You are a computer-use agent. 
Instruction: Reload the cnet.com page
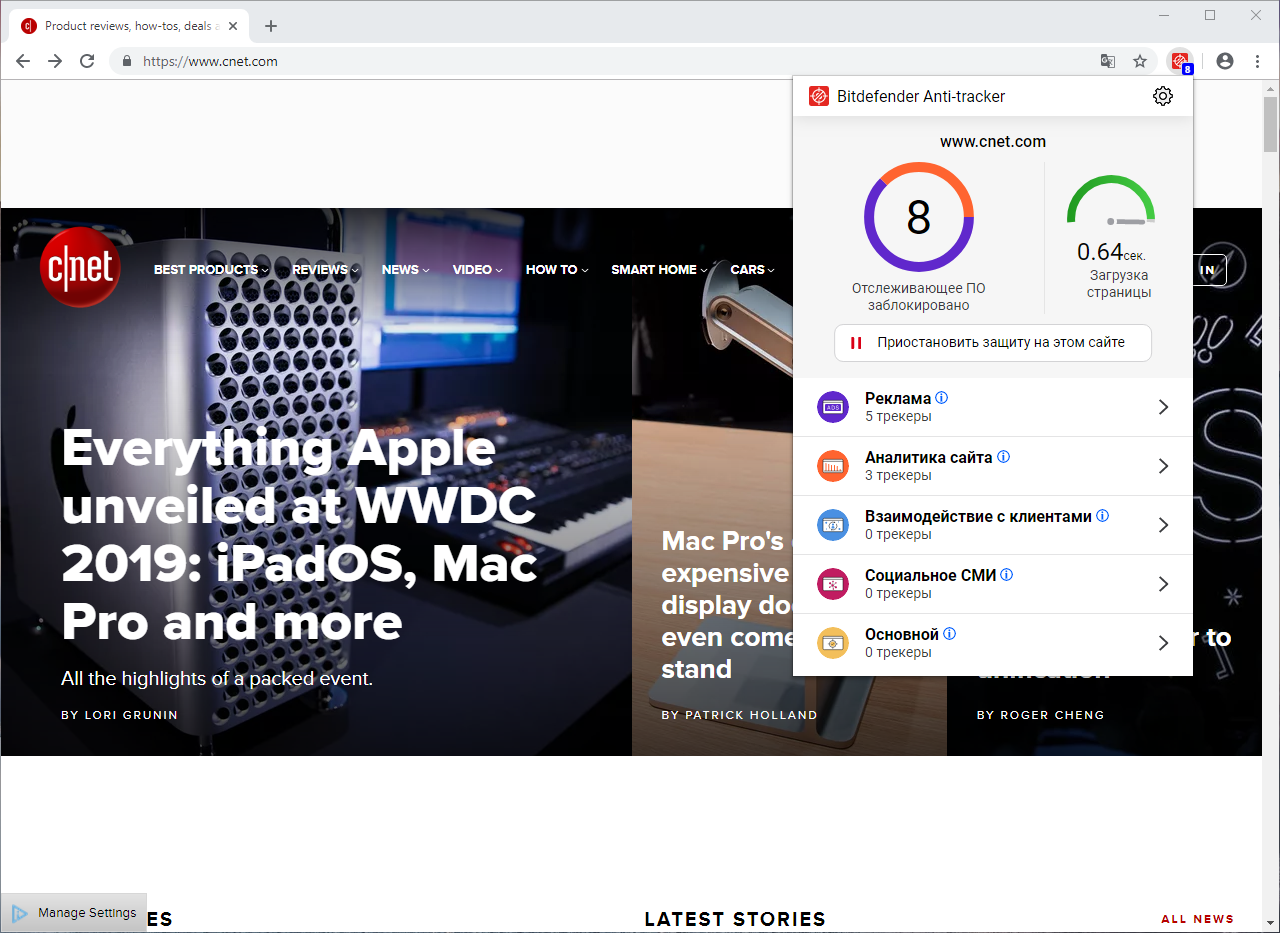point(87,61)
